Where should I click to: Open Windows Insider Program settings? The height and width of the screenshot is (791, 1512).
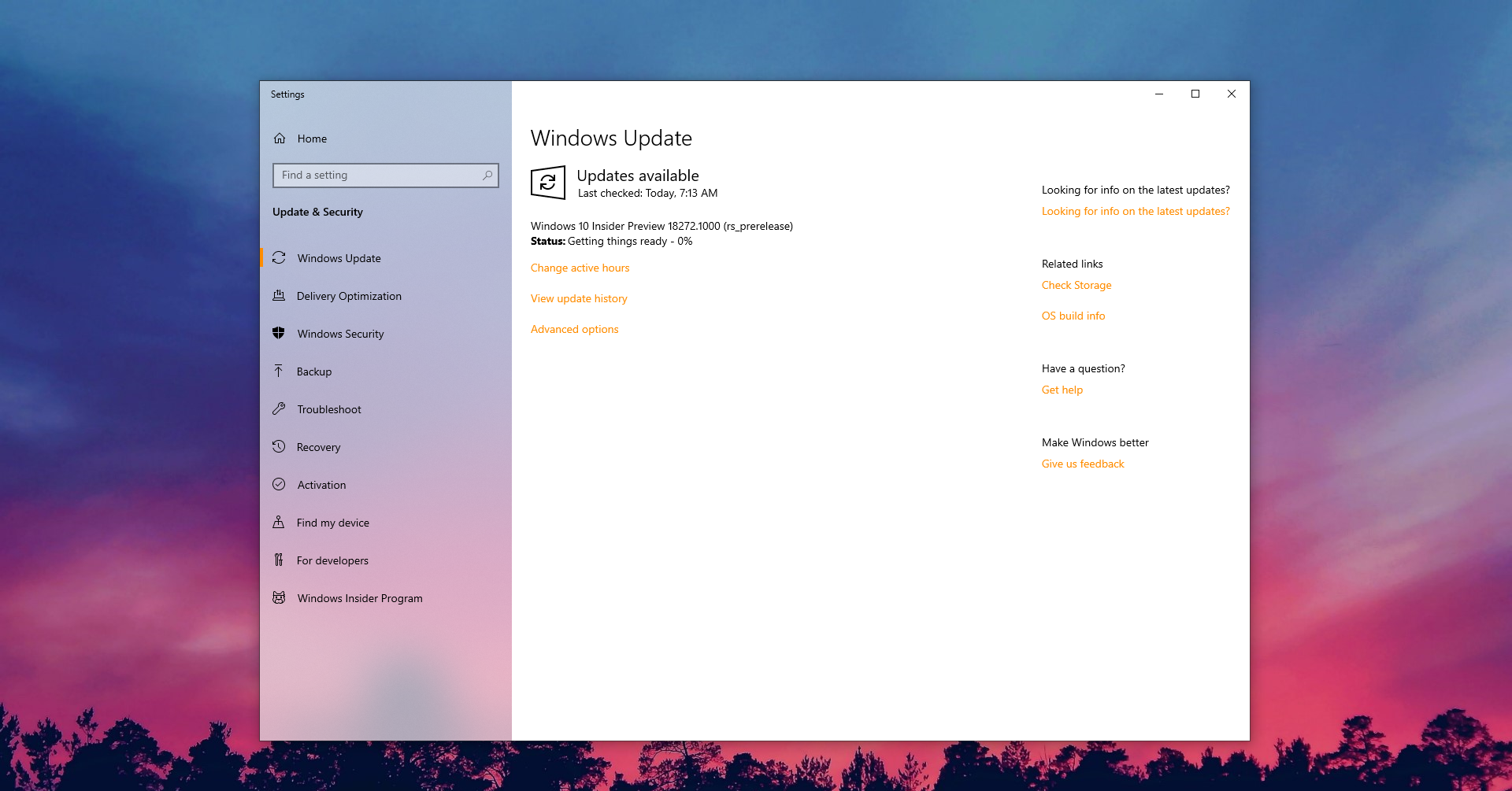(386, 598)
